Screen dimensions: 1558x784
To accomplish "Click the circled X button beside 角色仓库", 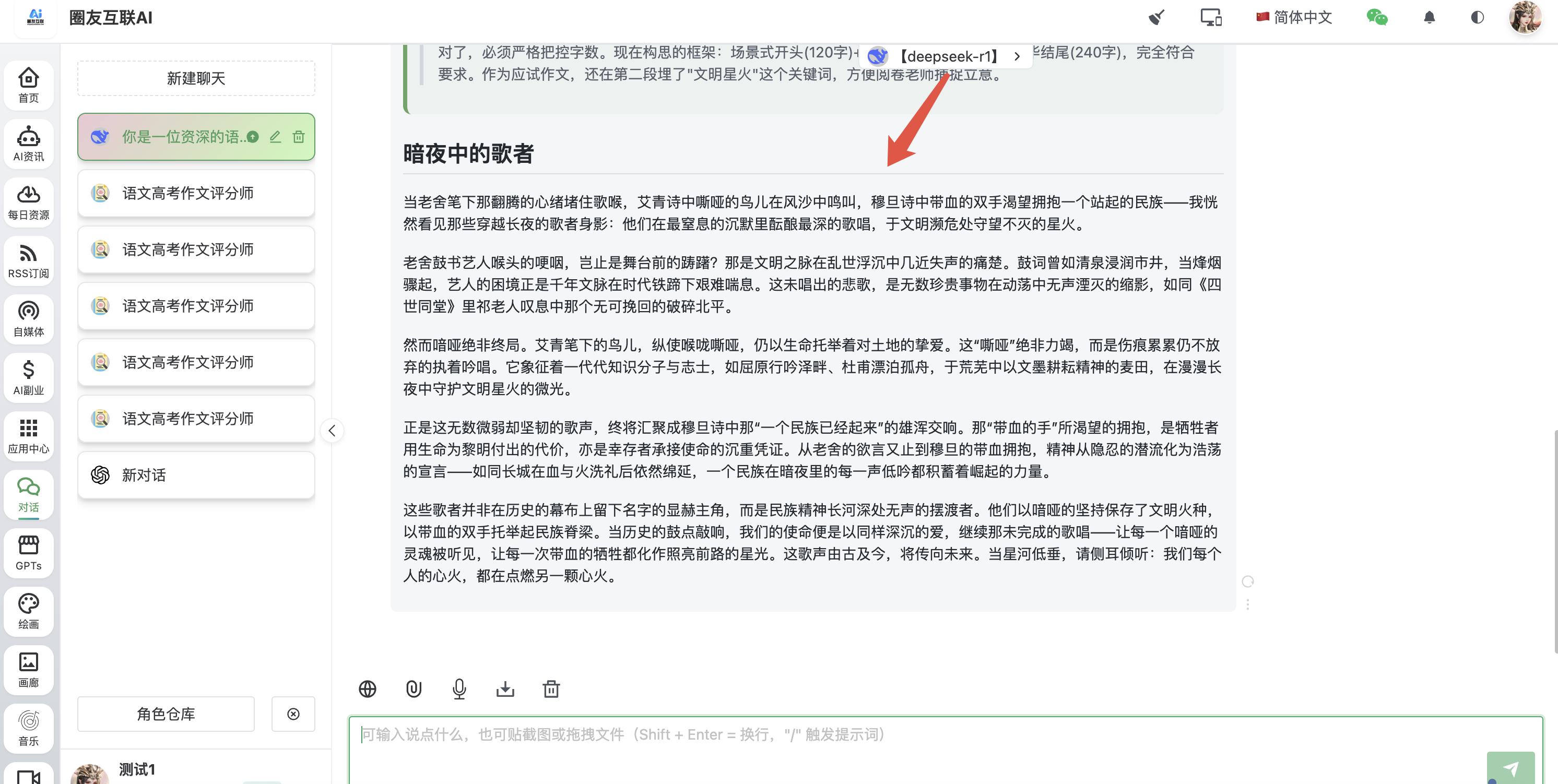I will tap(293, 714).
